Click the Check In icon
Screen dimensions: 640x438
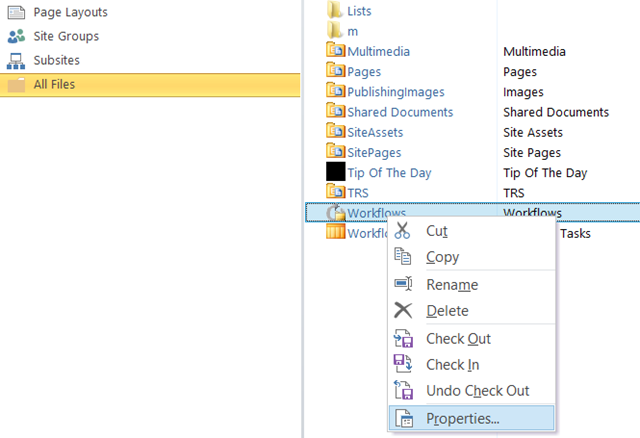pyautogui.click(x=403, y=363)
